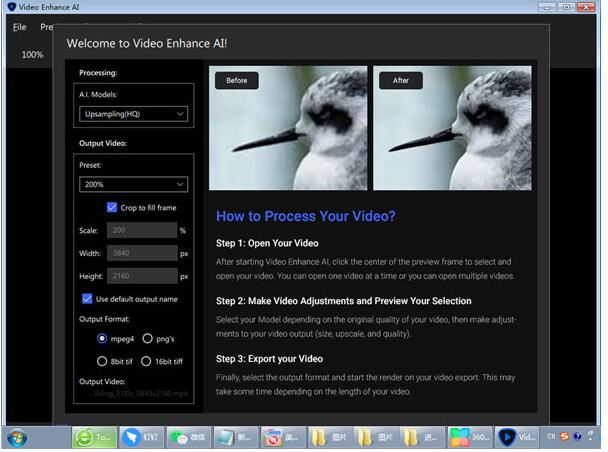Image resolution: width=608 pixels, height=452 pixels.
Task: Open the DingTalk taskbar item
Action: [x=141, y=438]
